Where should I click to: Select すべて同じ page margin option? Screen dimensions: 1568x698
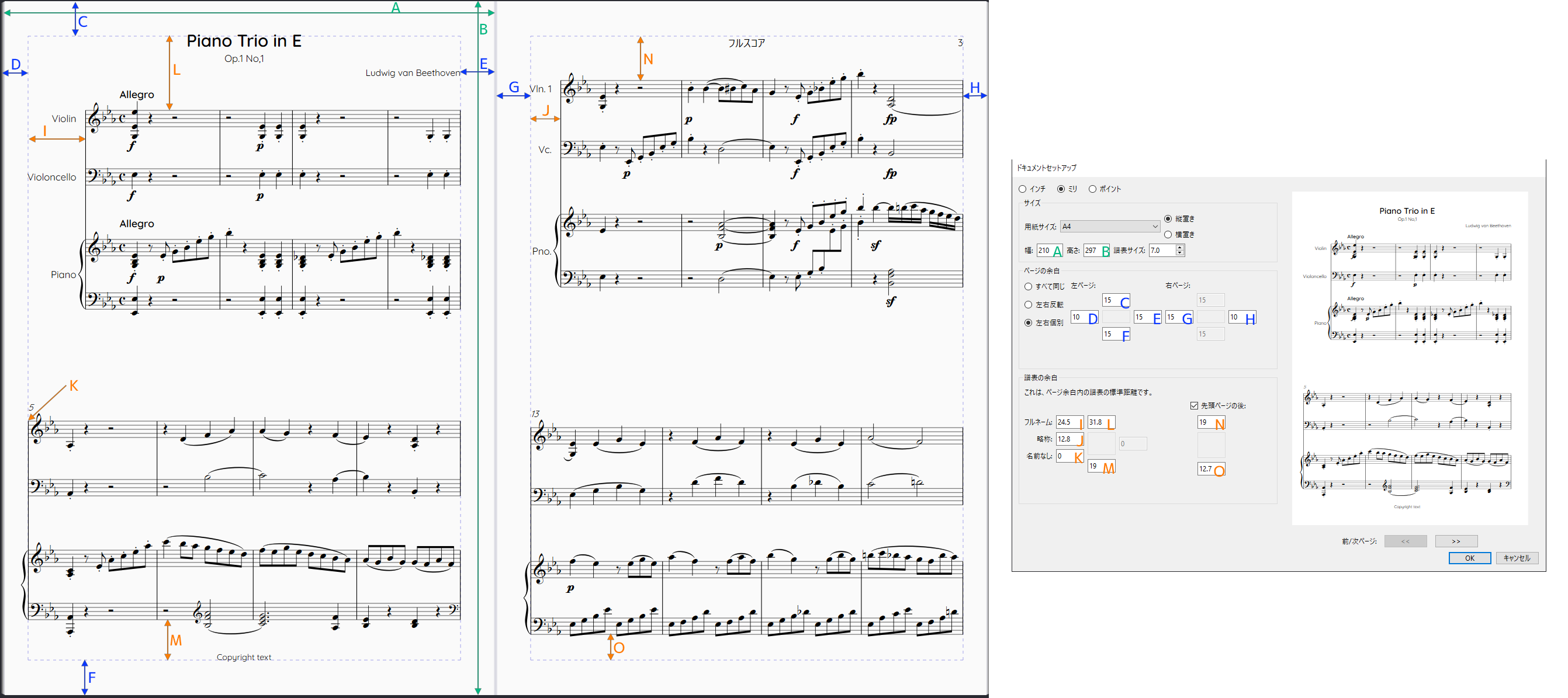click(1028, 287)
